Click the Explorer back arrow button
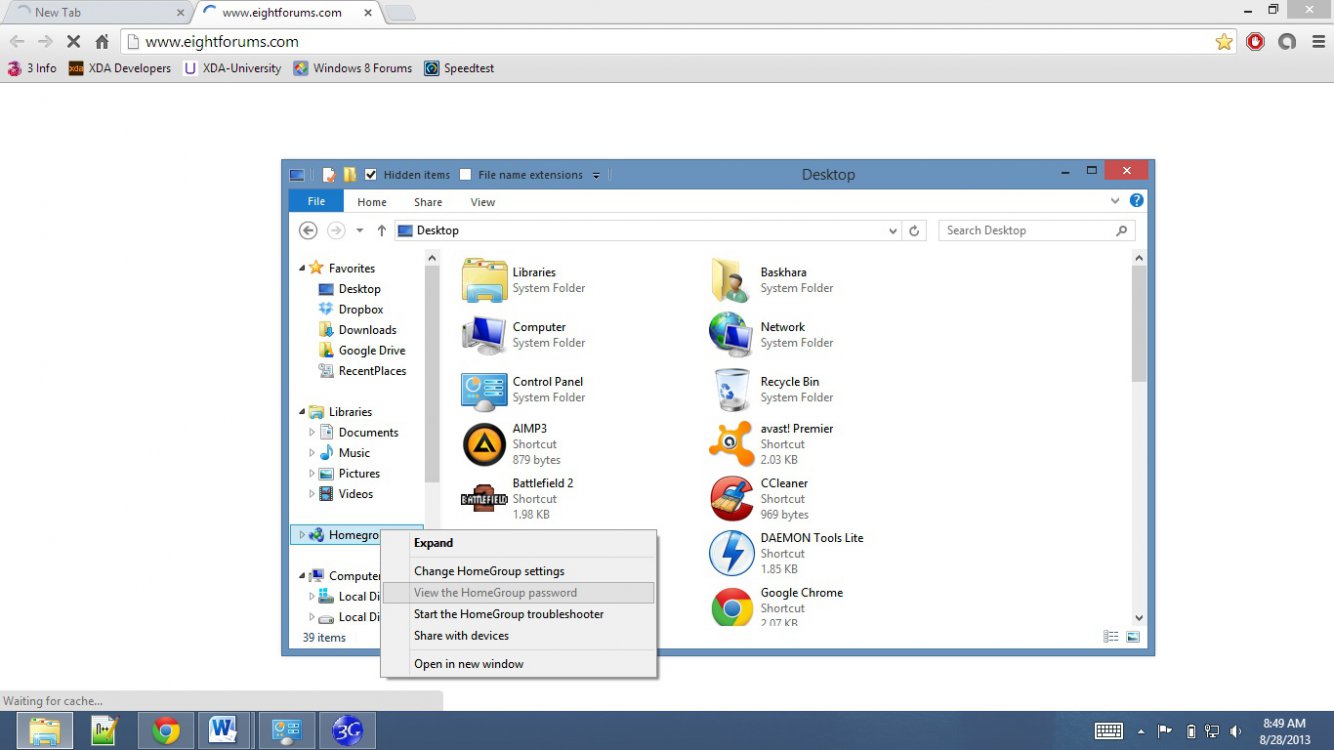This screenshot has width=1334, height=750. [308, 230]
